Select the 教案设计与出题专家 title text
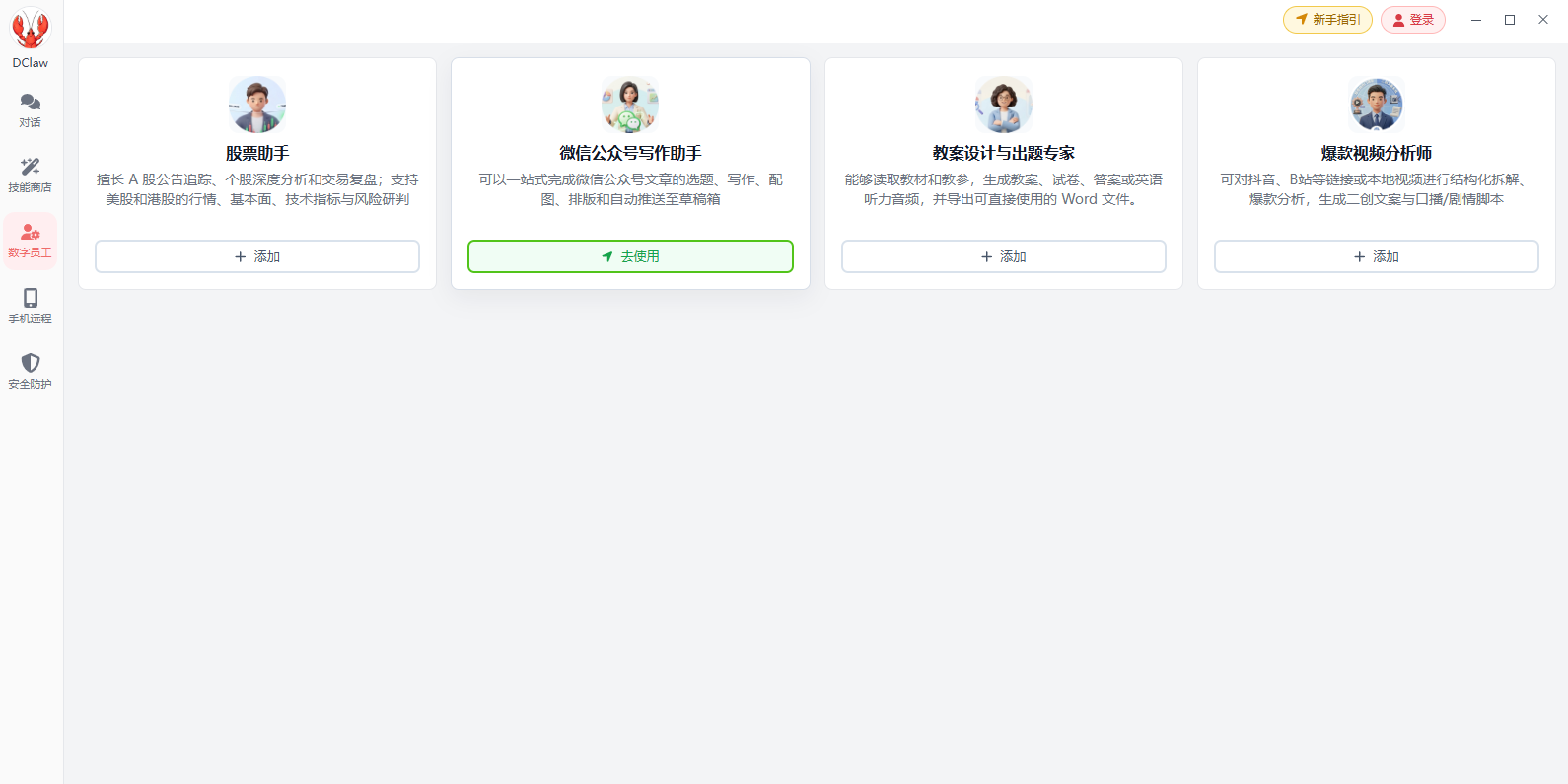 coord(1004,153)
